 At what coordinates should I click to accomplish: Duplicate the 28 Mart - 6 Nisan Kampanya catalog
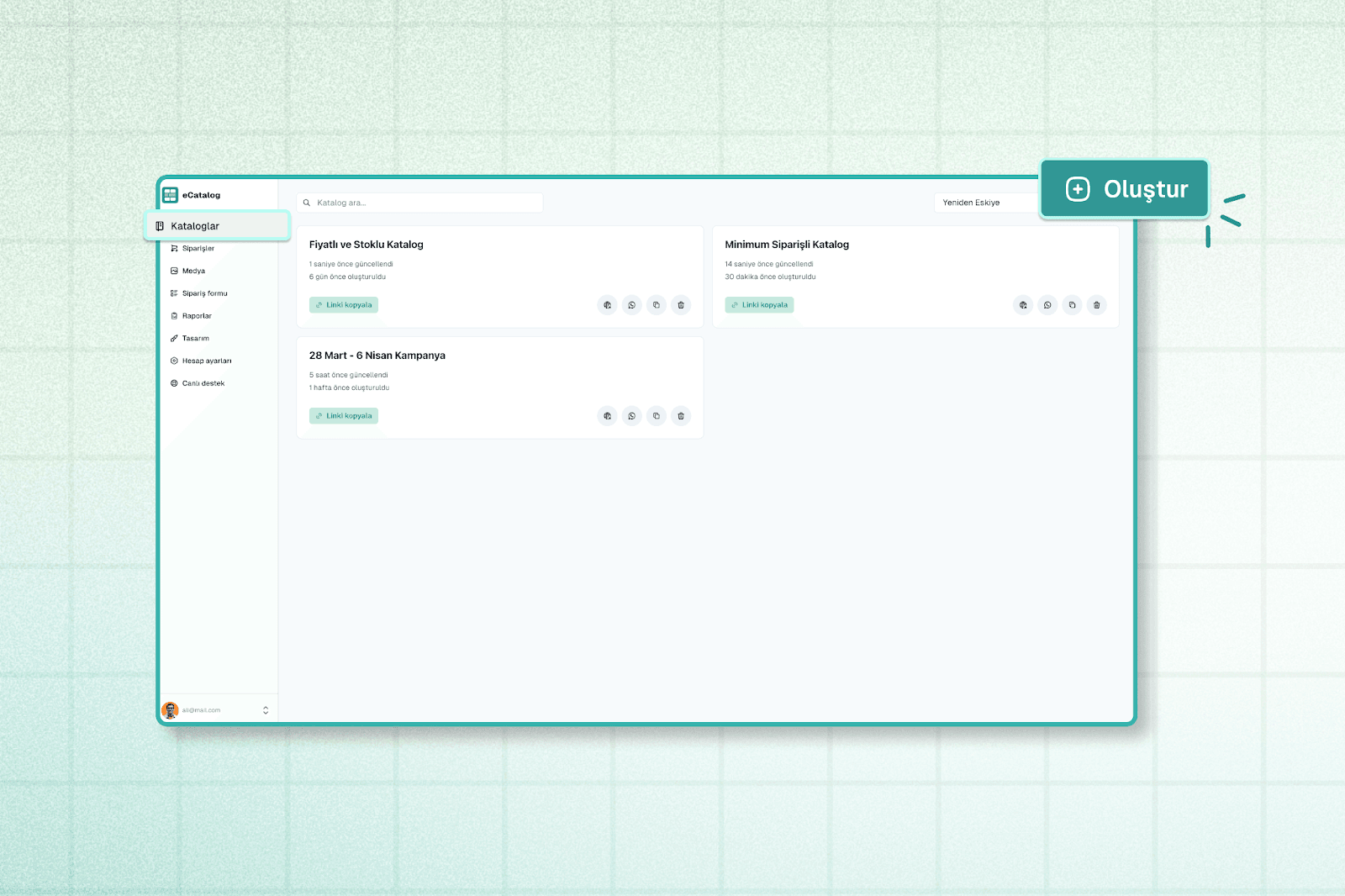(657, 416)
